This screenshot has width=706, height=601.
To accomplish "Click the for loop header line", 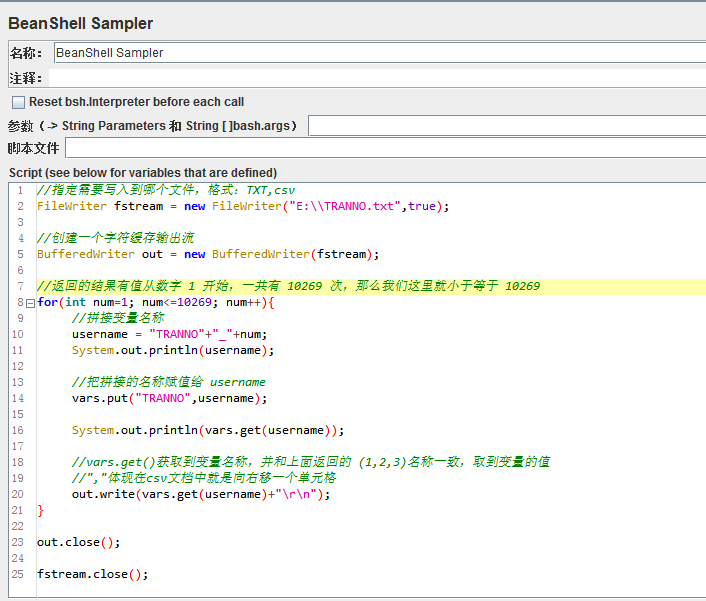I will [156, 302].
